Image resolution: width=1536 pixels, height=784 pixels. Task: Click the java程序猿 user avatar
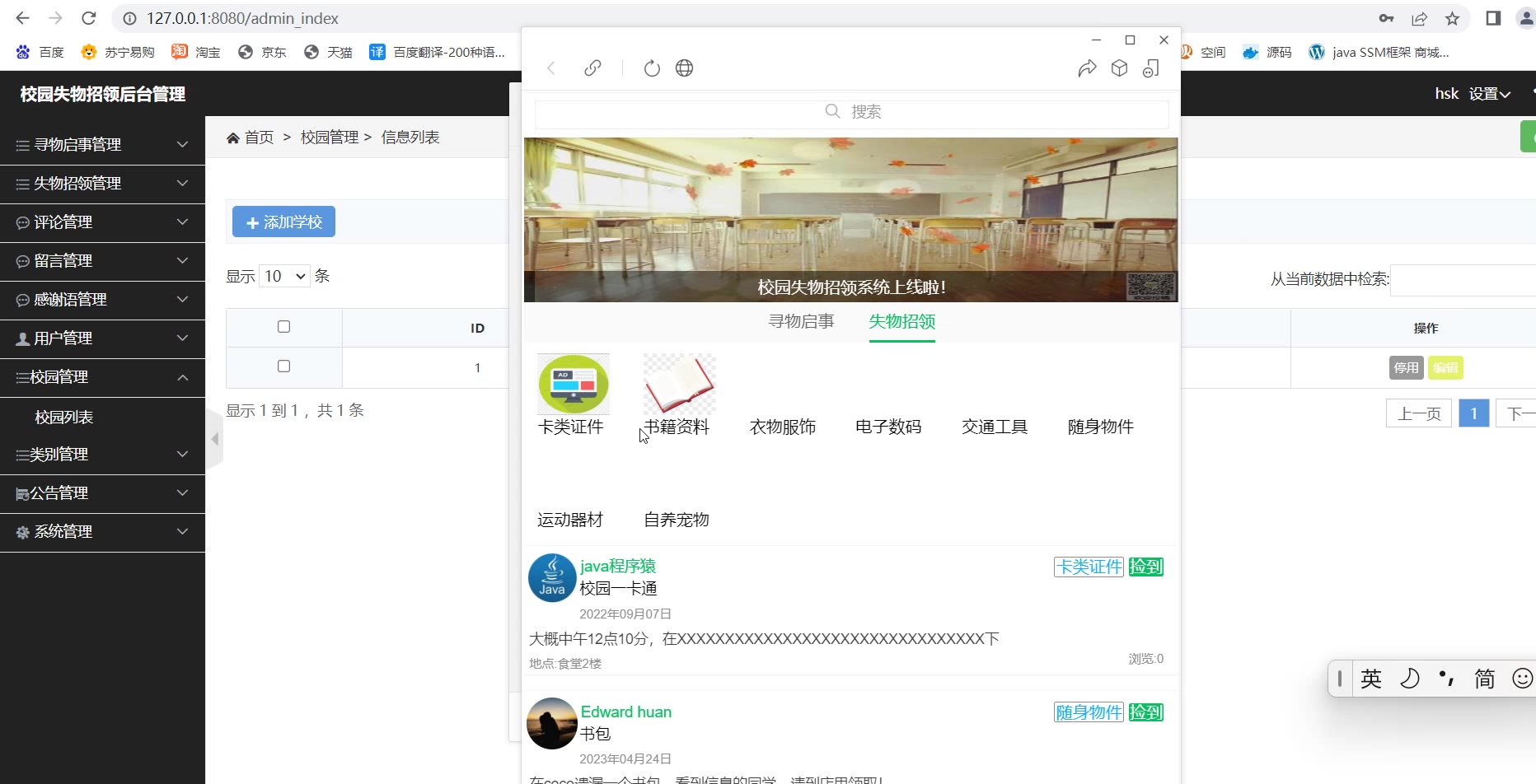(x=552, y=578)
